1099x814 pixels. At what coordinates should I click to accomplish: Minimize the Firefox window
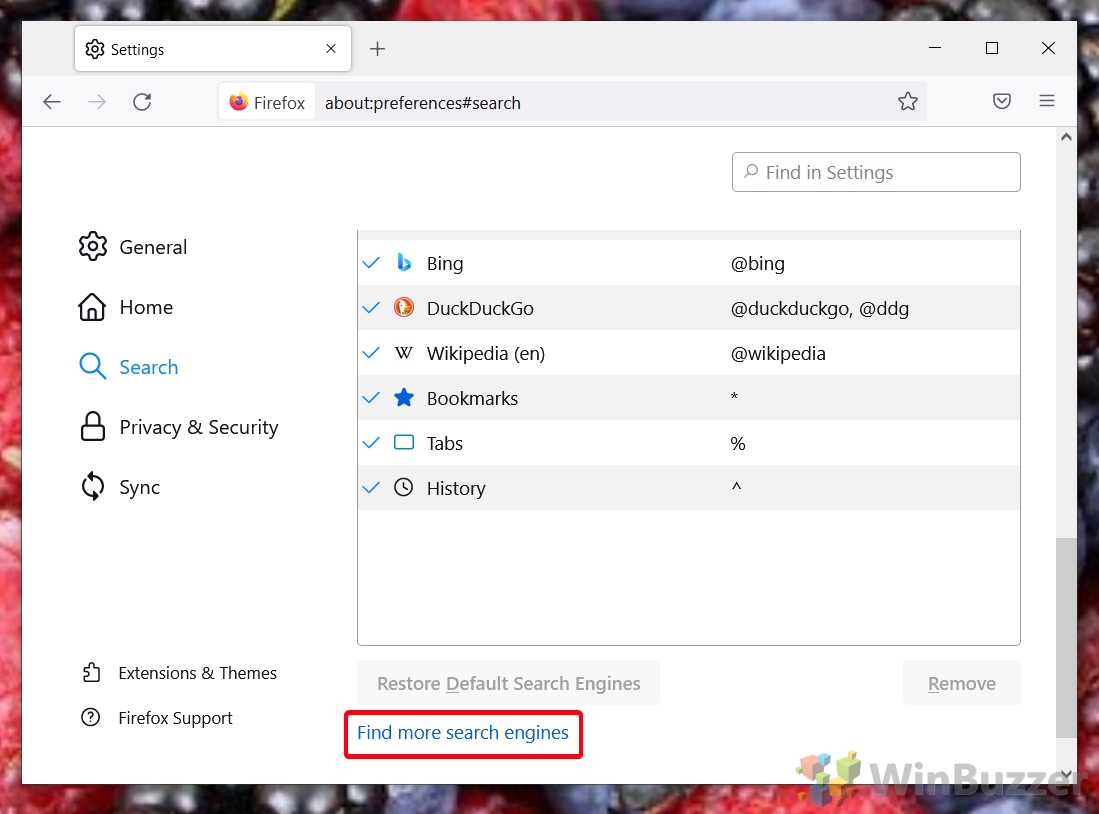[x=935, y=48]
